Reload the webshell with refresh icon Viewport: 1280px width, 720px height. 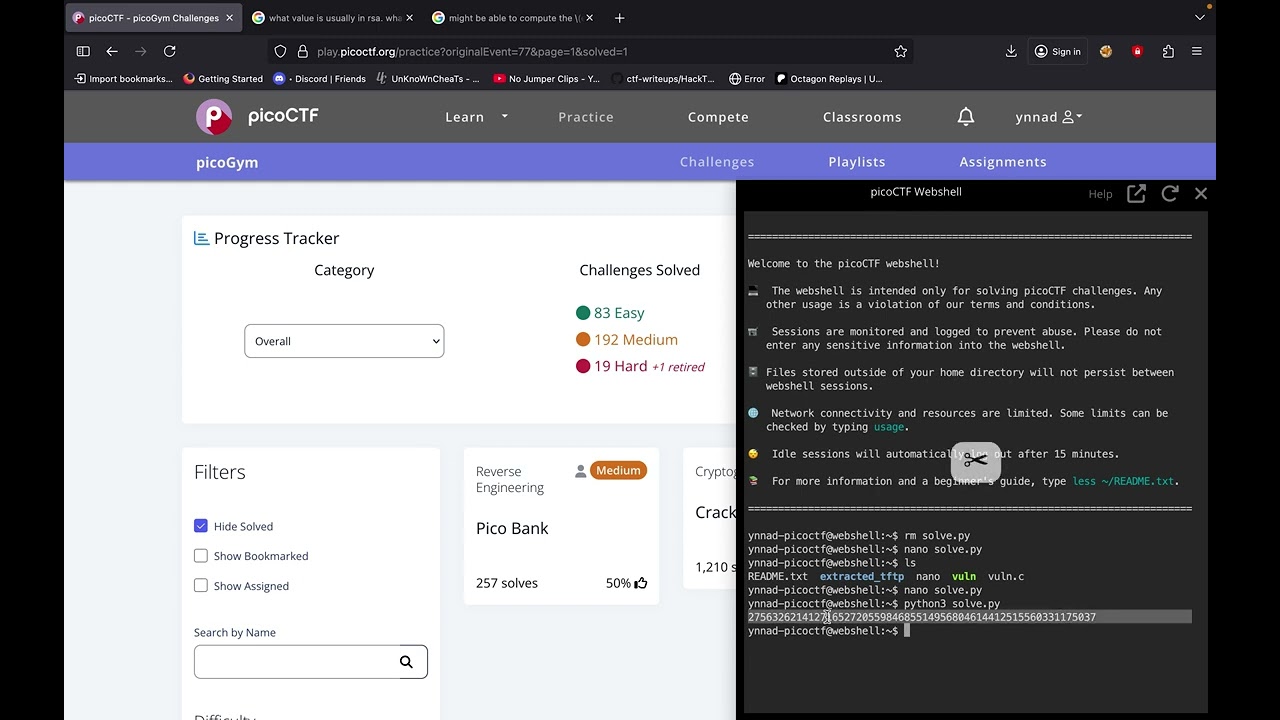pyautogui.click(x=1170, y=194)
